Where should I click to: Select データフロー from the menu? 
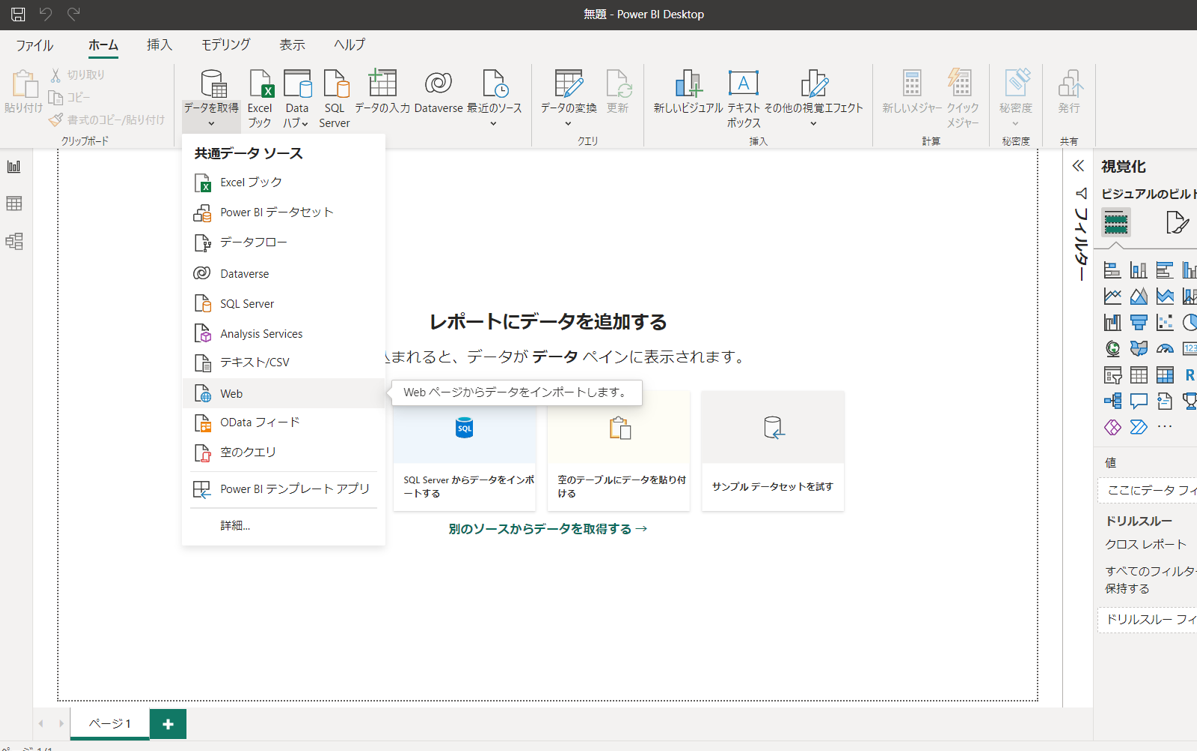click(x=283, y=243)
